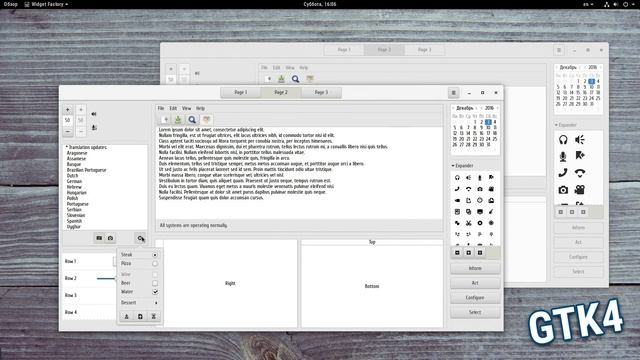Click the large headphones icon in the background window

tap(563, 140)
